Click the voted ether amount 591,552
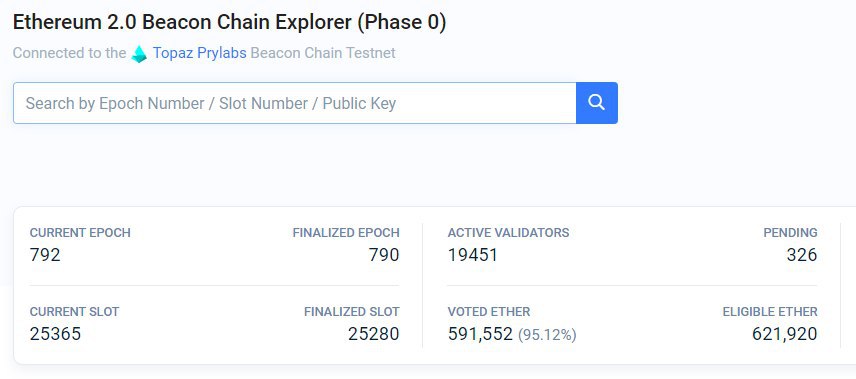Image resolution: width=856 pixels, height=379 pixels. point(480,334)
